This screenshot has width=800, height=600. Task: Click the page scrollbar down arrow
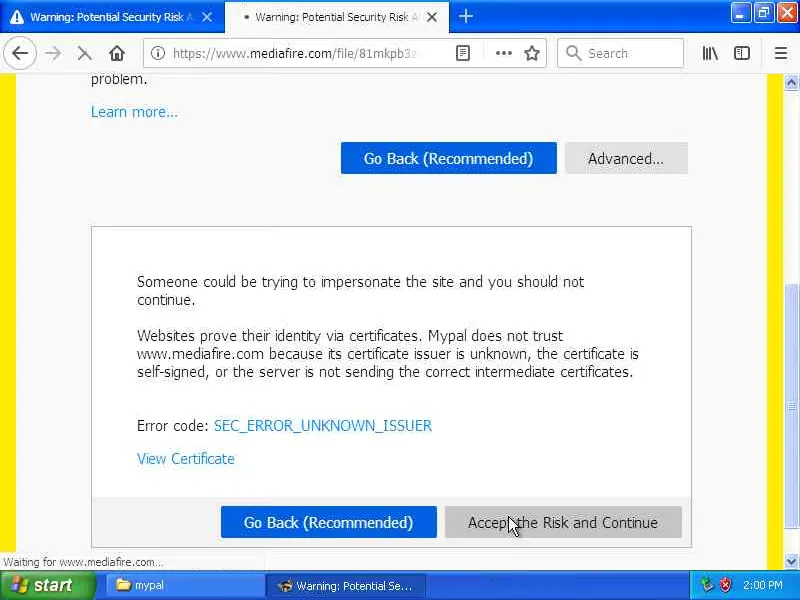click(791, 561)
